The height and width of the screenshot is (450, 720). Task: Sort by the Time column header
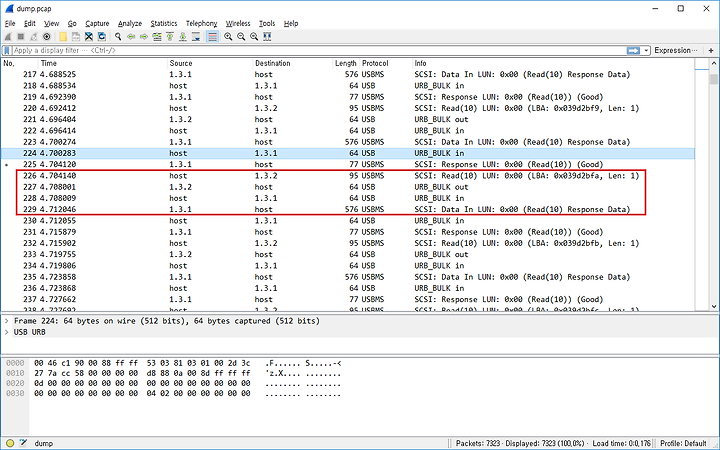[103, 63]
